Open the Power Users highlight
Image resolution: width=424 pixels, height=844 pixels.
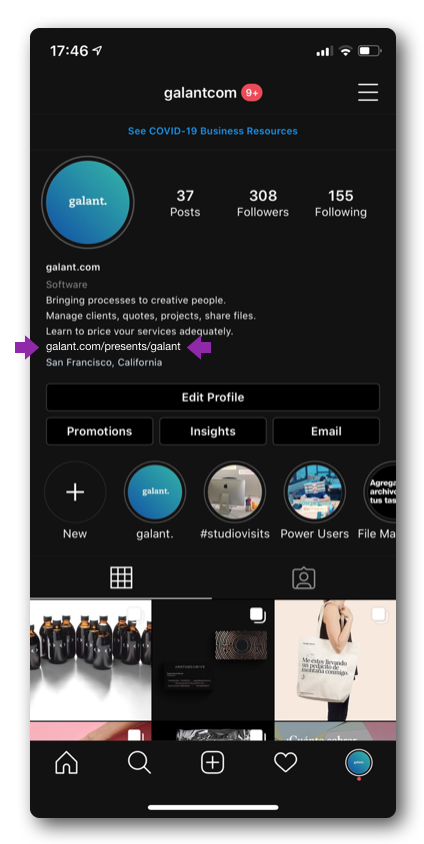314,492
